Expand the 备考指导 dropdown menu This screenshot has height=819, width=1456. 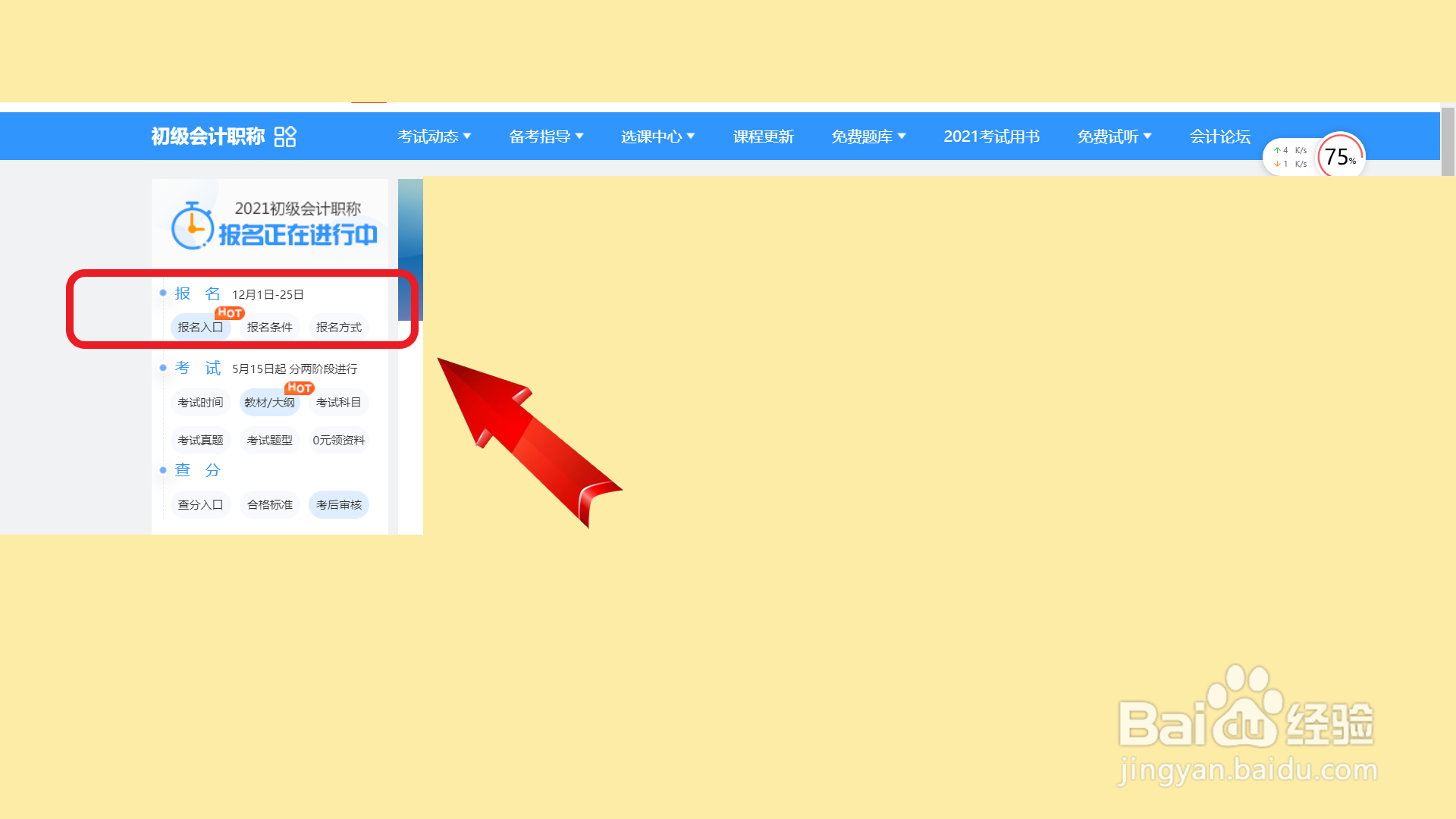click(x=546, y=136)
